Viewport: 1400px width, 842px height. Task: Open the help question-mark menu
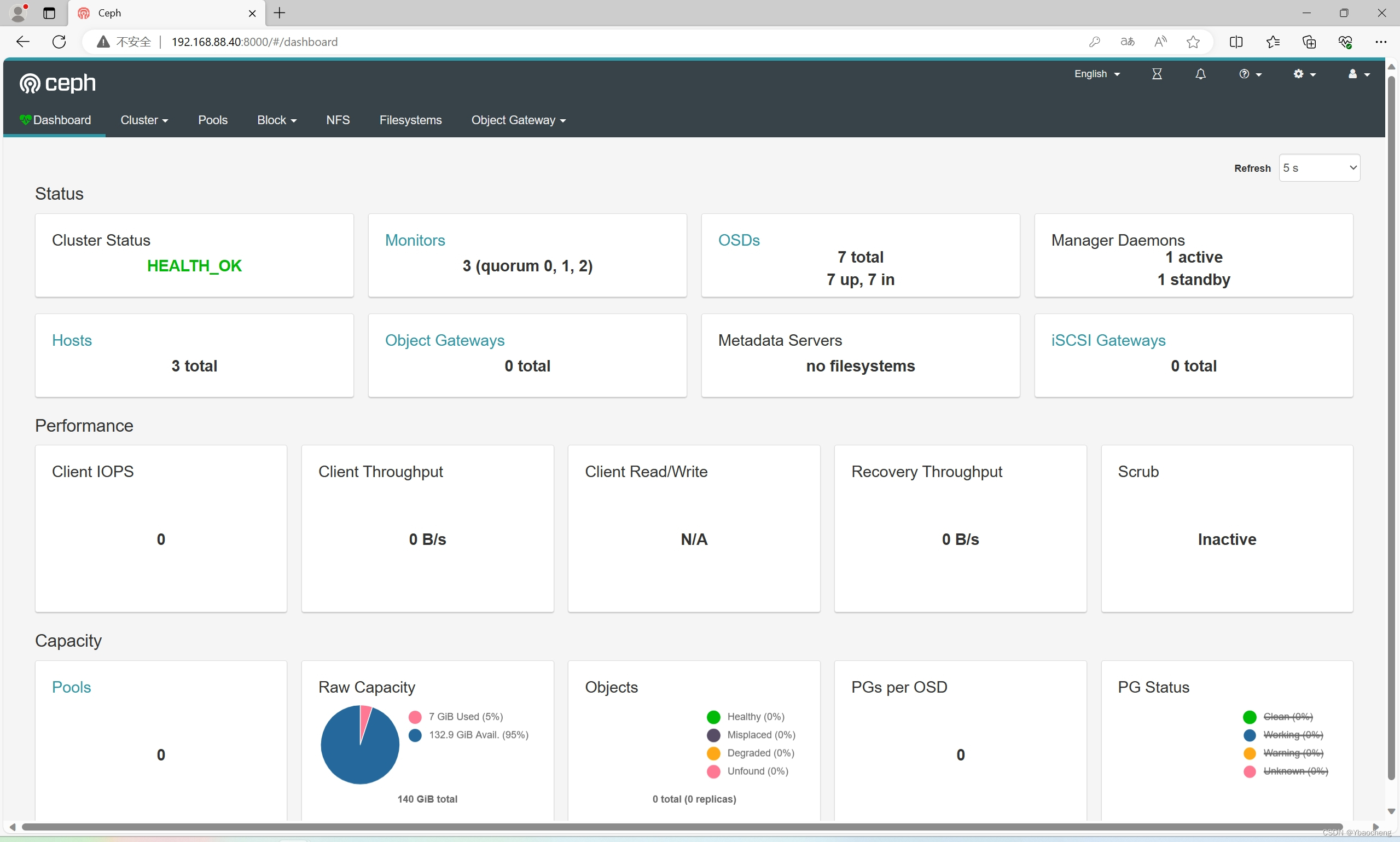click(x=1250, y=74)
